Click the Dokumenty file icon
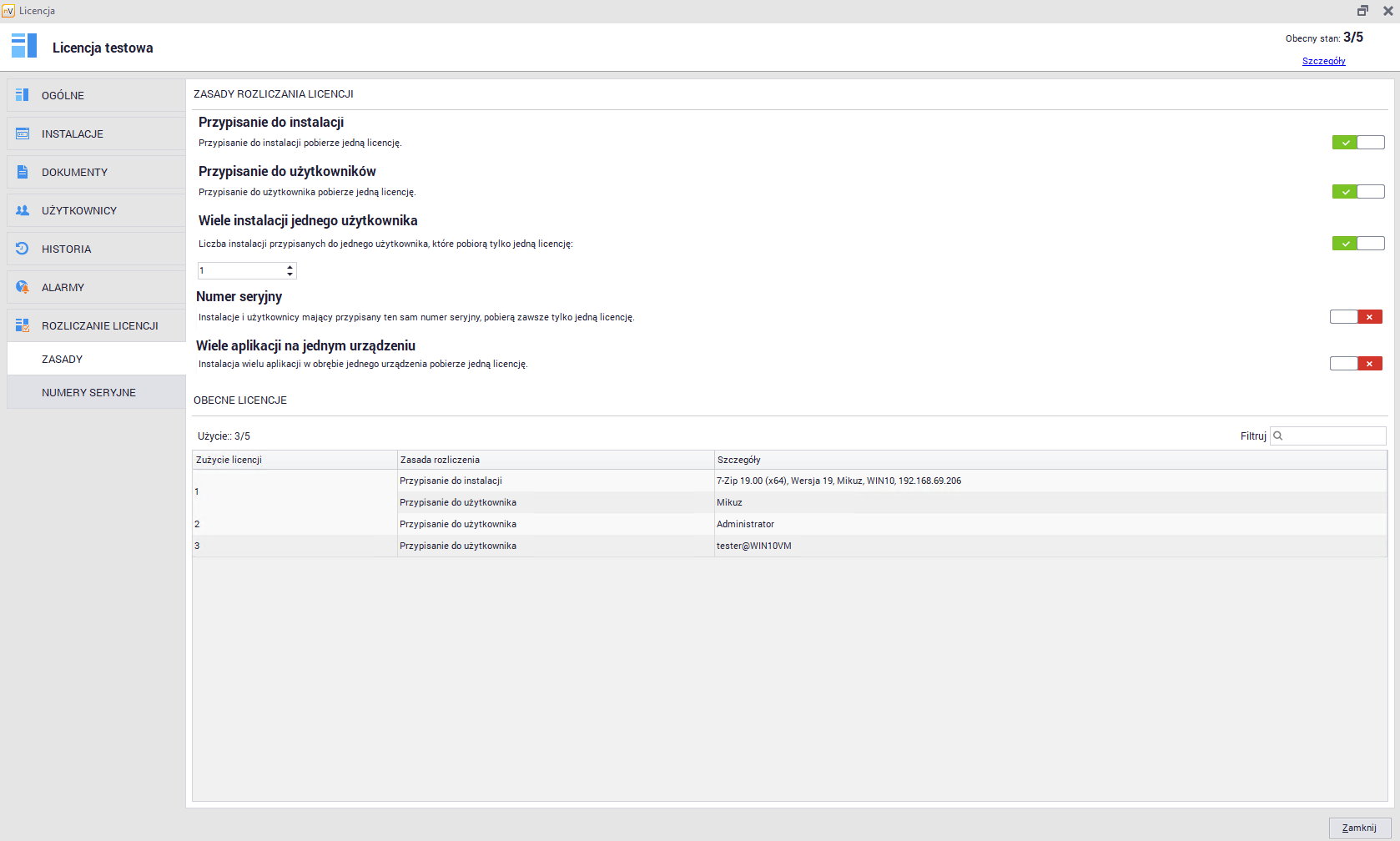Viewport: 1400px width, 841px height. coord(23,172)
